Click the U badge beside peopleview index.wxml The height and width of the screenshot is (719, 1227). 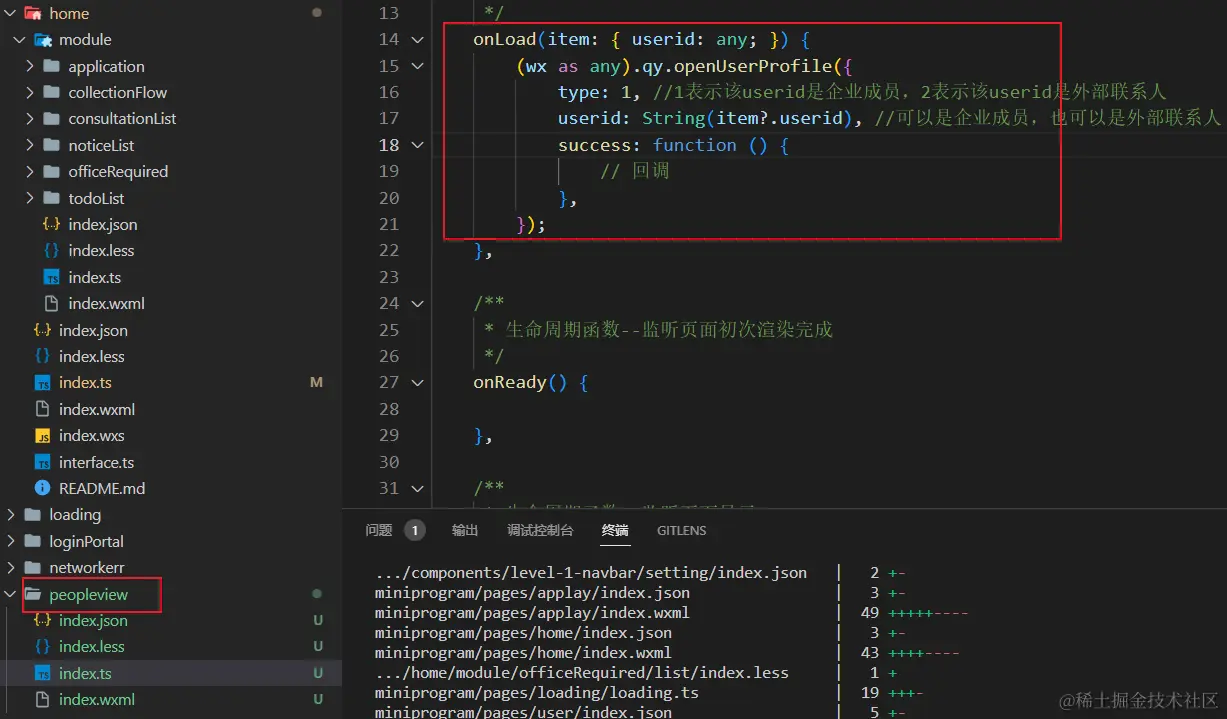(x=318, y=700)
